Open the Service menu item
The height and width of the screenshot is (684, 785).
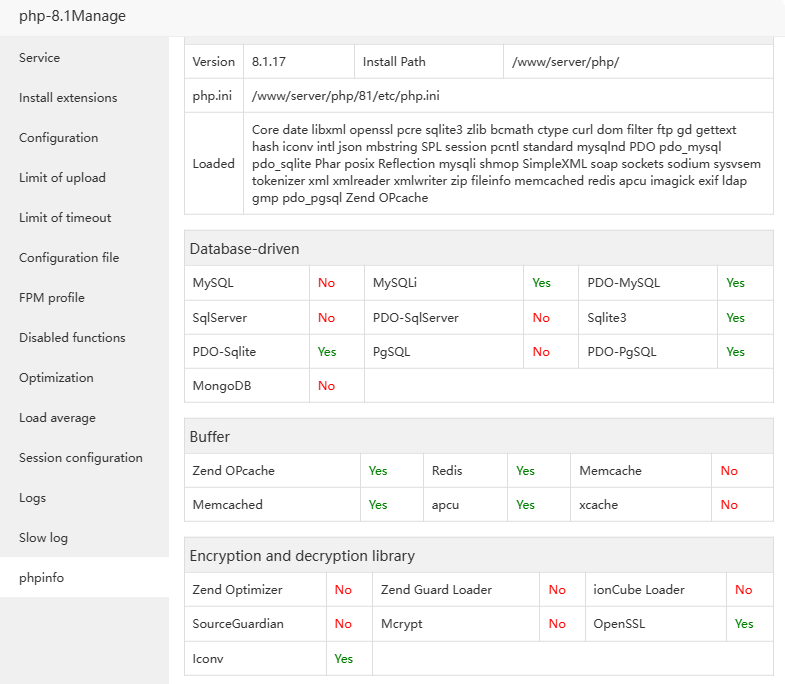coord(40,58)
